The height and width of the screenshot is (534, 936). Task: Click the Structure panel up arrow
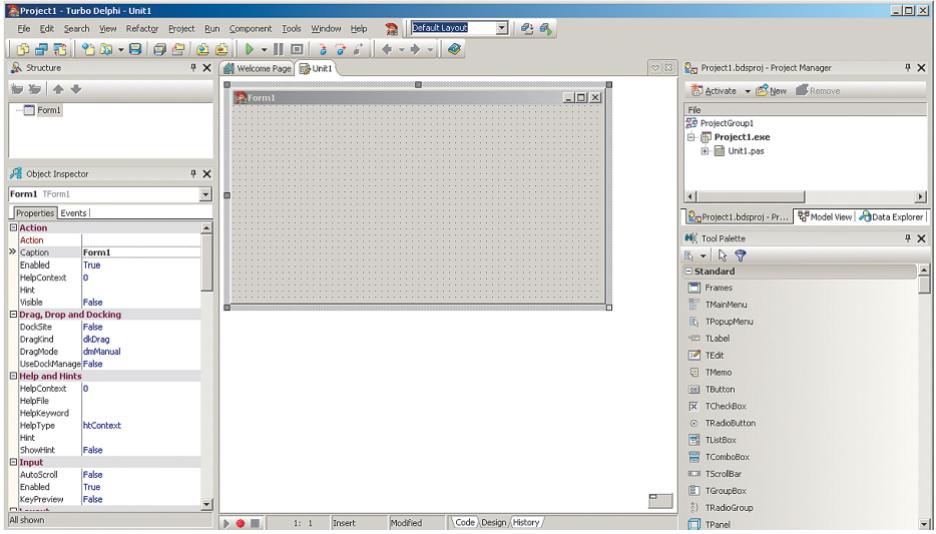(x=58, y=89)
